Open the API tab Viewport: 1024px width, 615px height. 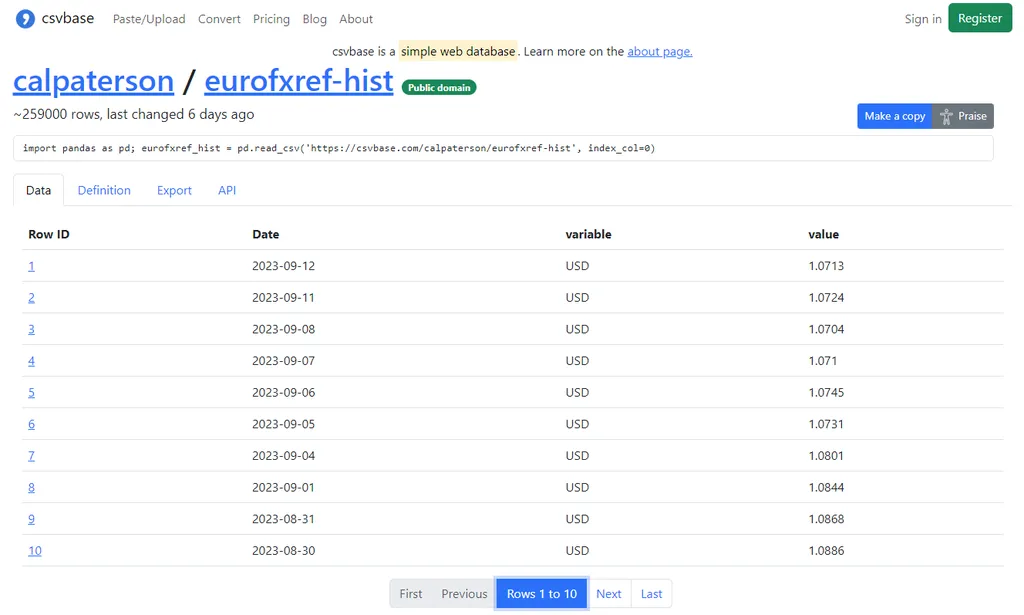tap(227, 190)
